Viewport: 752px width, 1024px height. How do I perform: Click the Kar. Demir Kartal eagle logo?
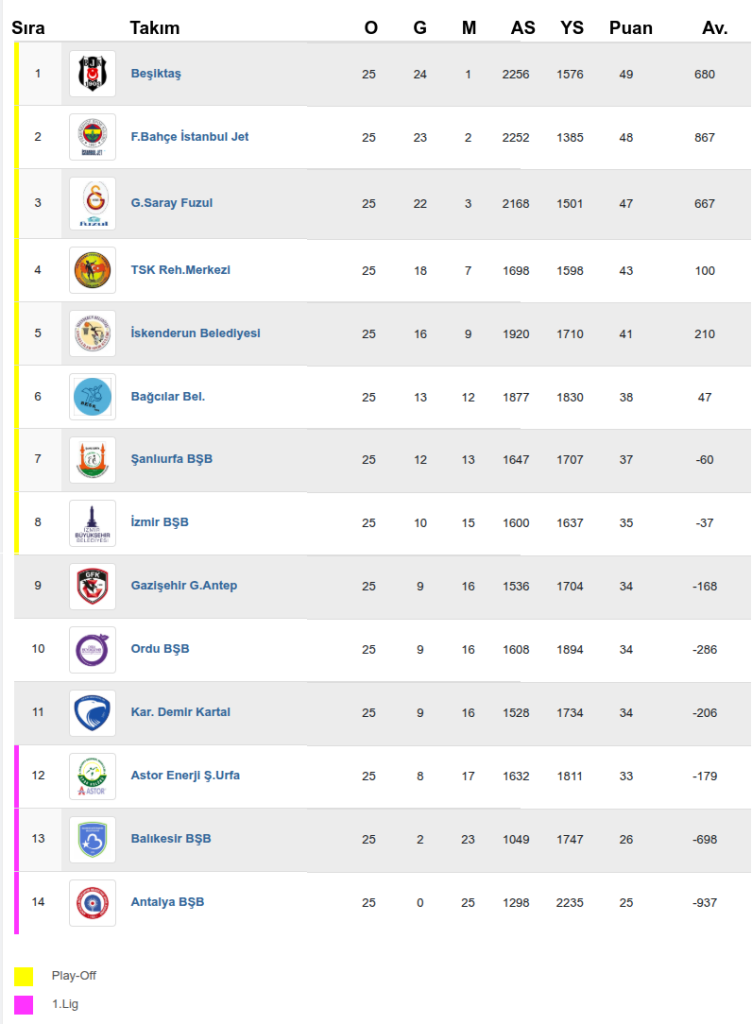(x=92, y=713)
